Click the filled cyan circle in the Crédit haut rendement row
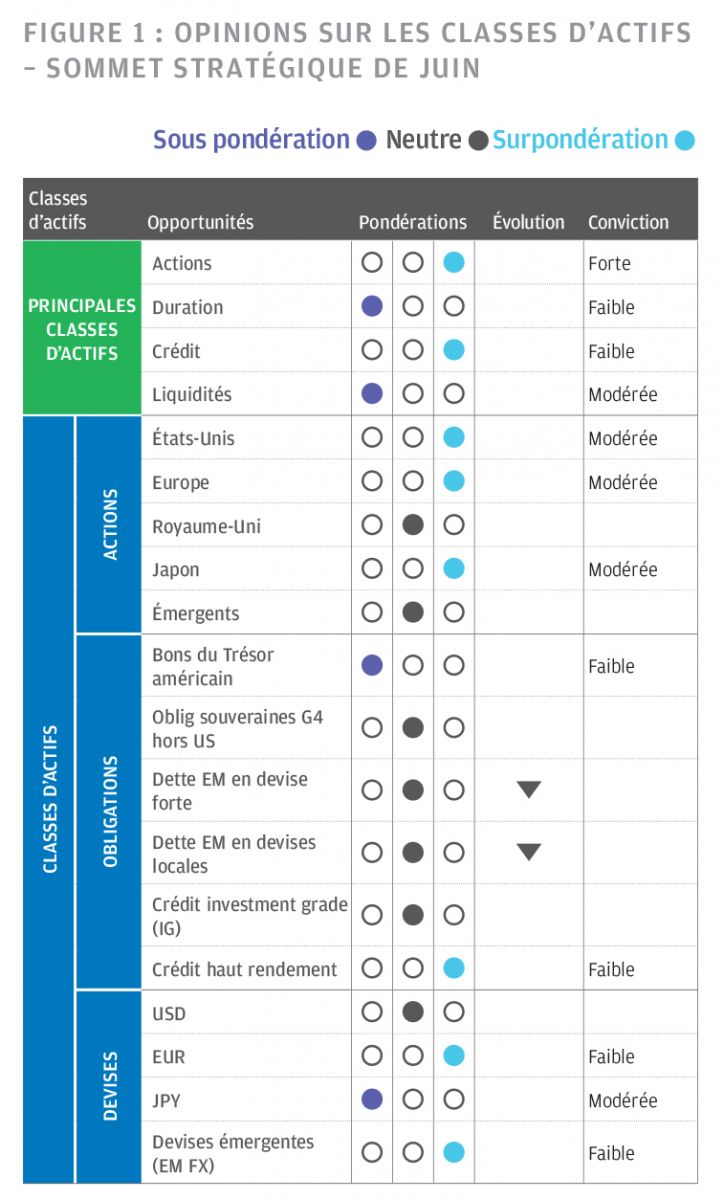This screenshot has height=1200, width=724. [454, 968]
